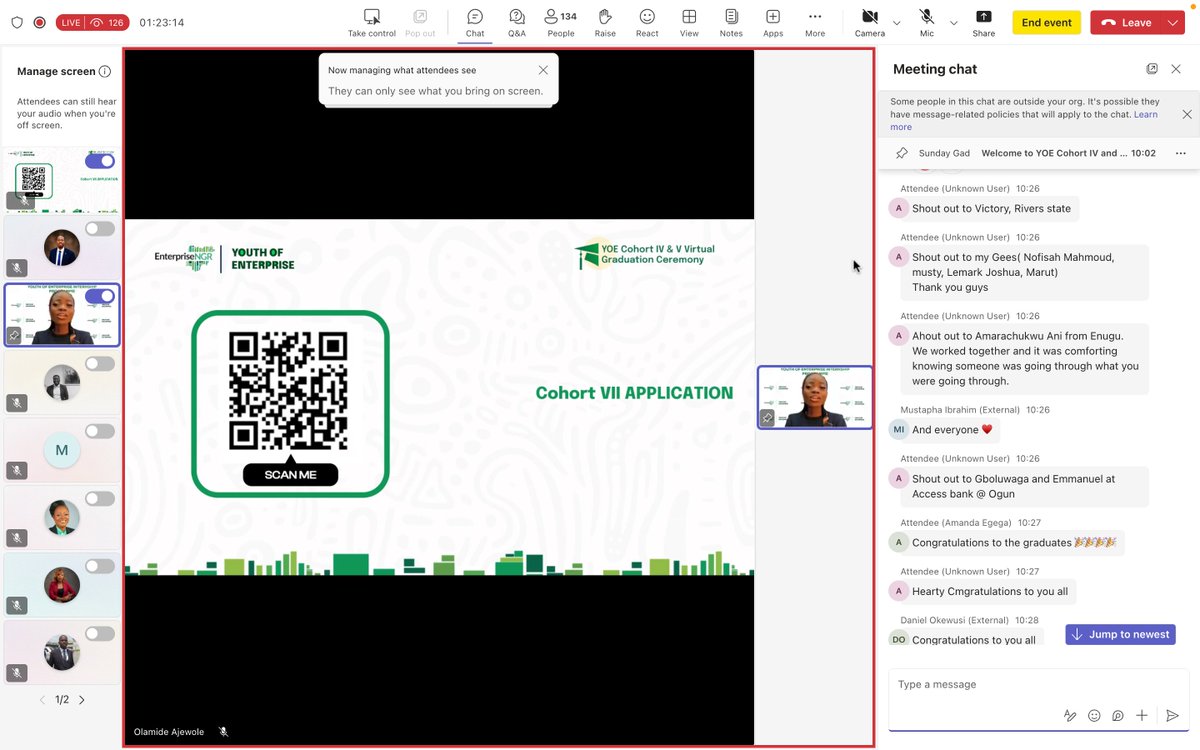Click the Type a message field
The width and height of the screenshot is (1200, 750).
click(x=1038, y=685)
